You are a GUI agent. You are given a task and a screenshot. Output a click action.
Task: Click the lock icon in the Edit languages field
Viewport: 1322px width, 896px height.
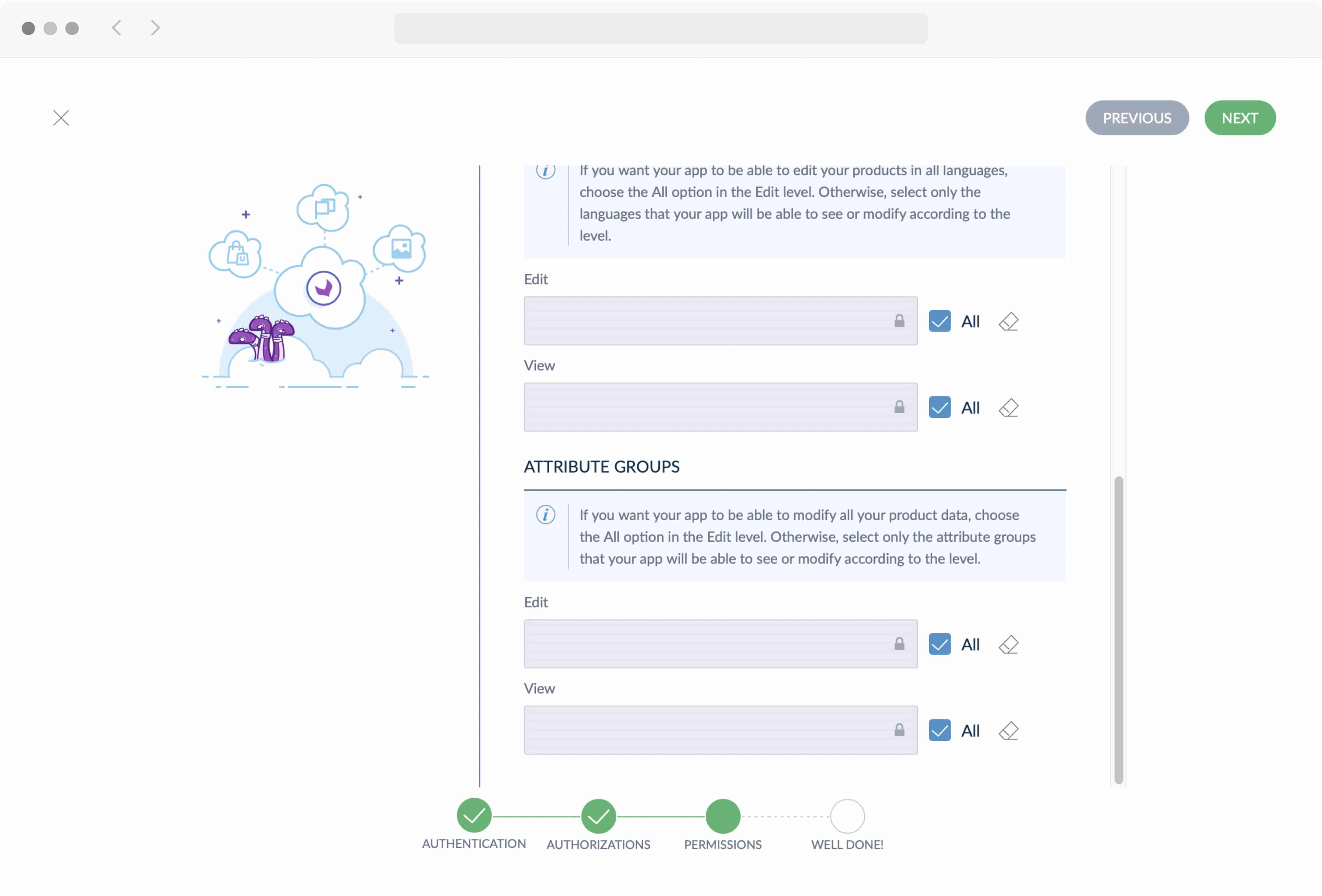[x=900, y=321]
